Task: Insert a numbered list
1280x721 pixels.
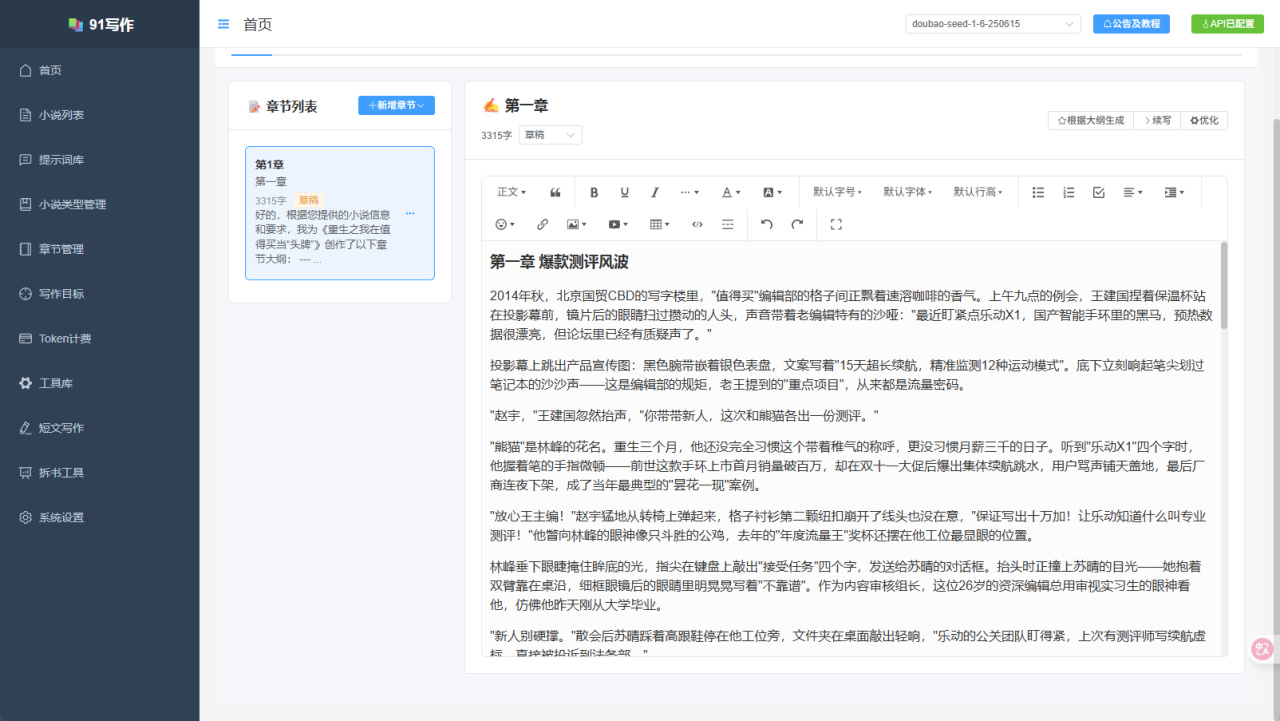Action: point(1069,192)
